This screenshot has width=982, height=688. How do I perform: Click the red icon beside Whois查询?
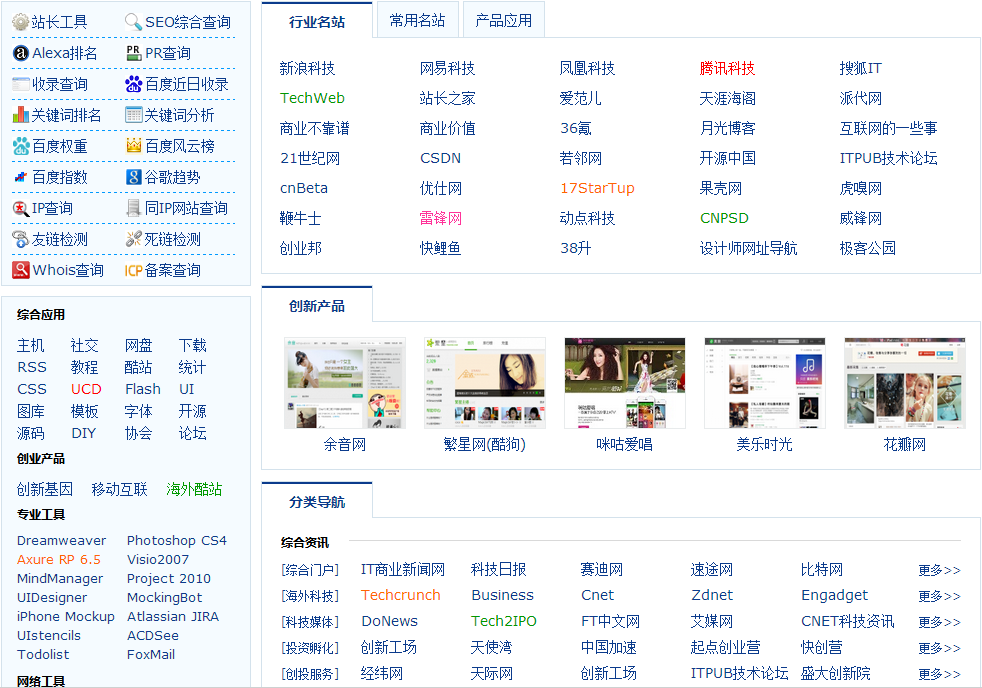[x=21, y=270]
